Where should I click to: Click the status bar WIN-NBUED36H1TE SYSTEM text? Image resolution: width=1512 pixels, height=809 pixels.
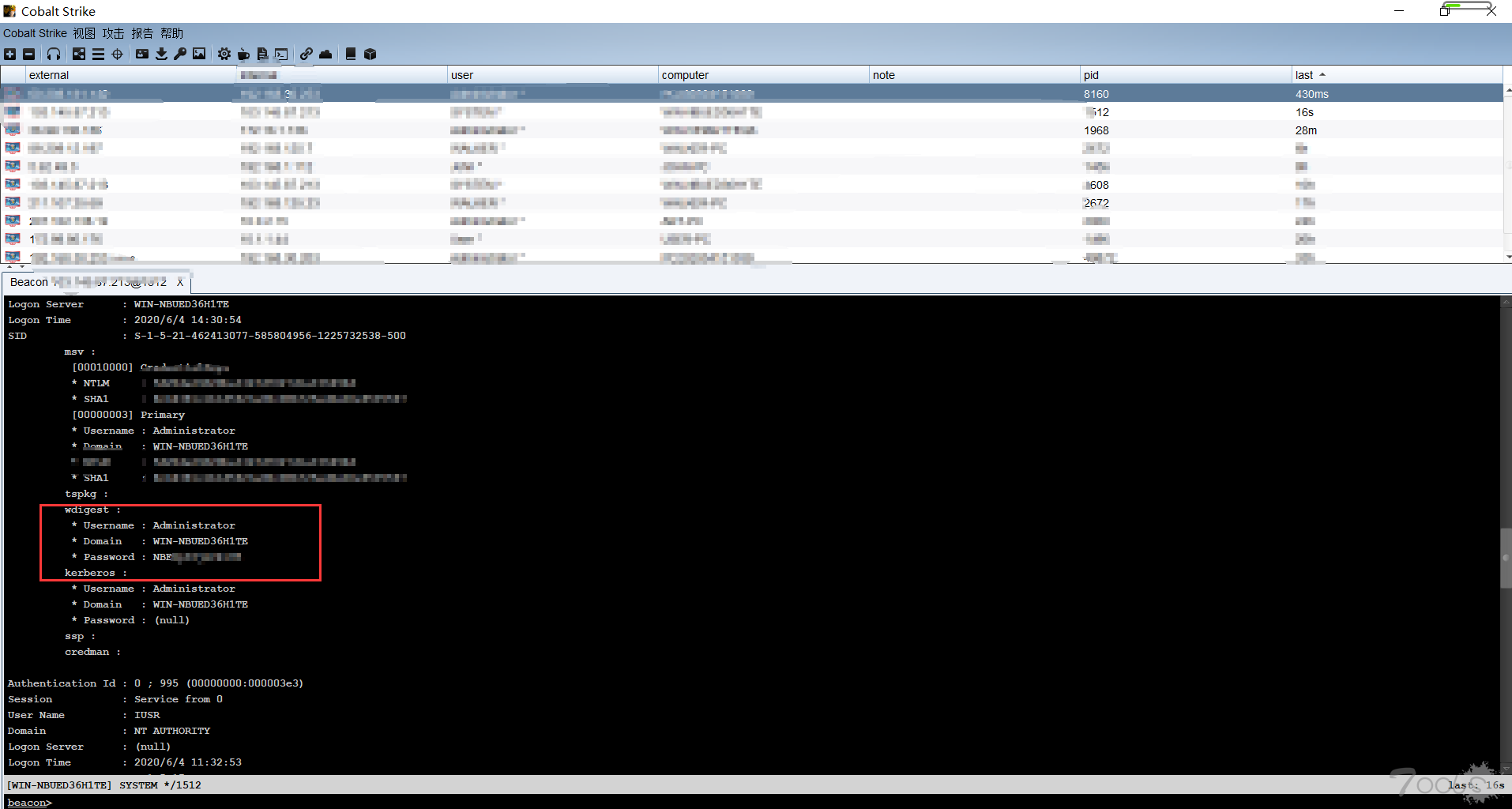click(103, 785)
